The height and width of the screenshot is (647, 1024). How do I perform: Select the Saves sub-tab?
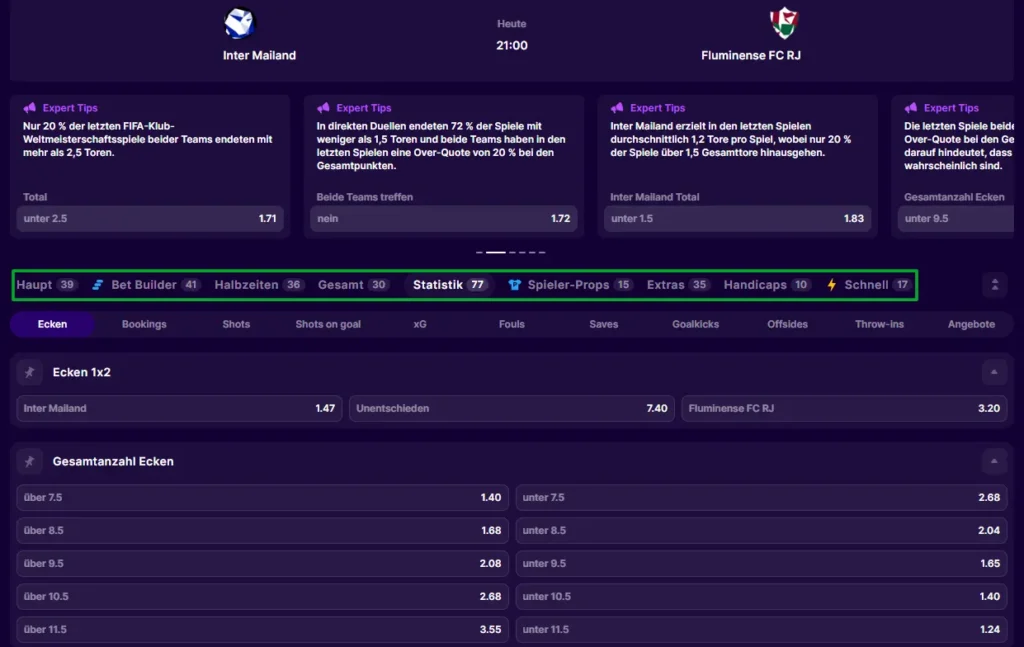point(603,324)
